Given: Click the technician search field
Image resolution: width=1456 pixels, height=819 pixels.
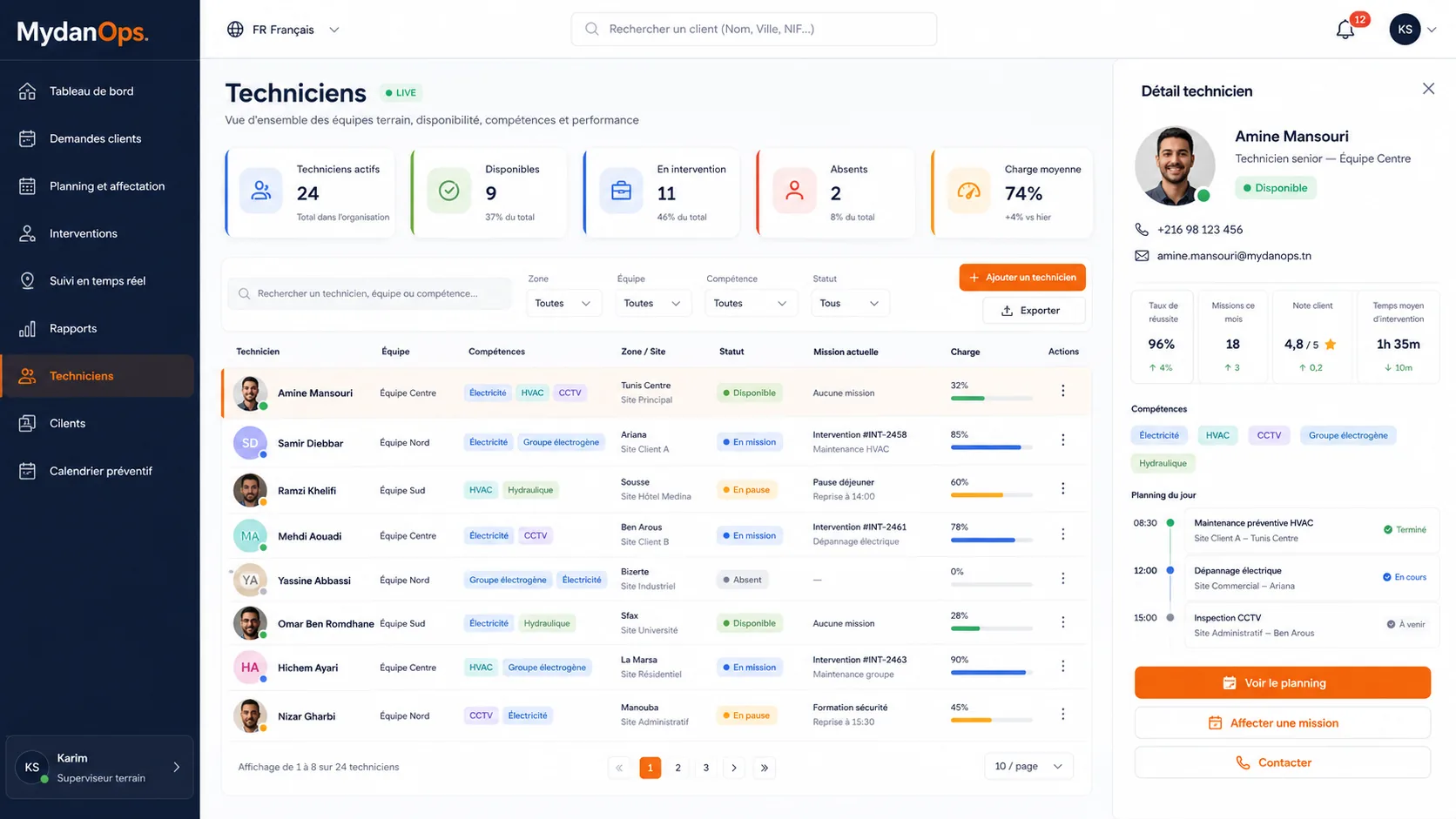Looking at the screenshot, I should pos(370,293).
